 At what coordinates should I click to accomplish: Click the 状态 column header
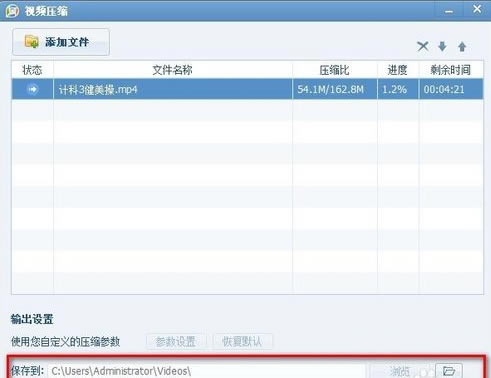tap(32, 70)
